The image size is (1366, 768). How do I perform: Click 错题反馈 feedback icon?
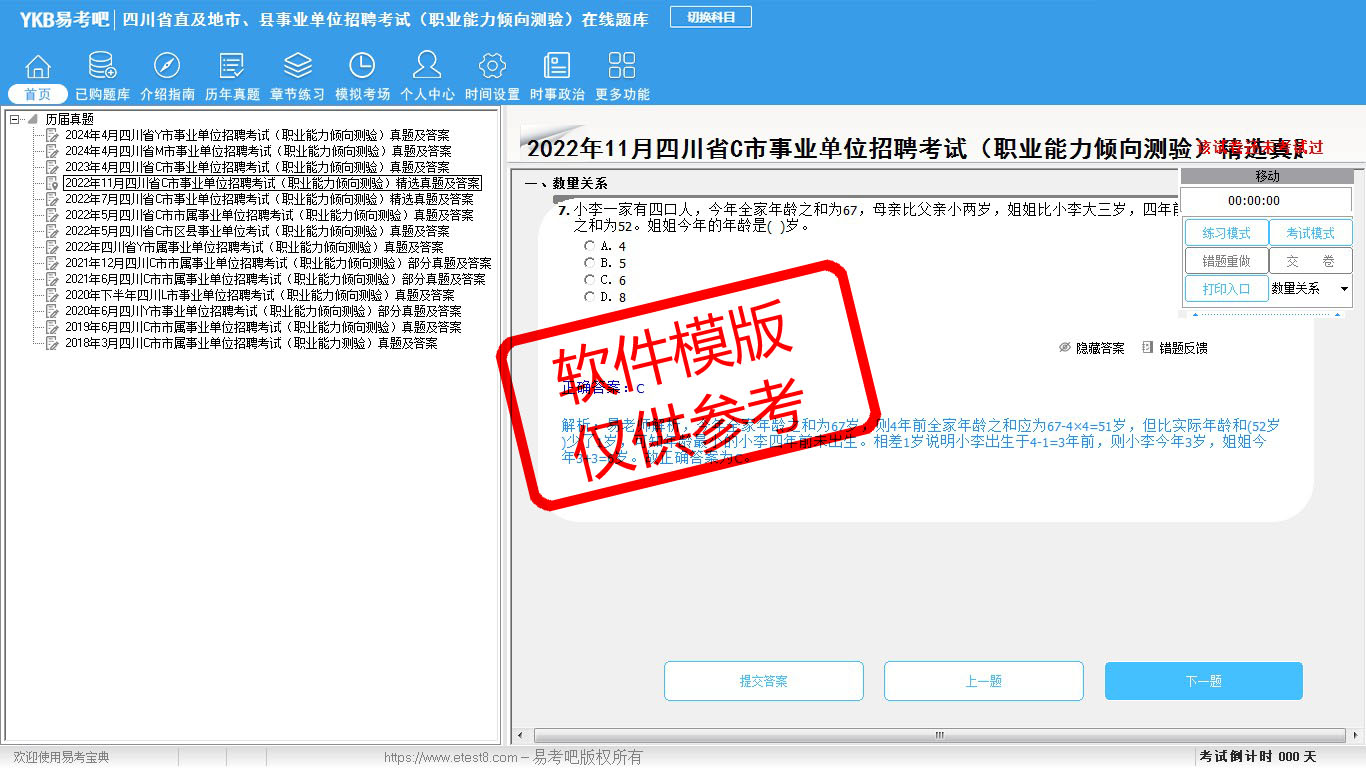(x=1148, y=348)
